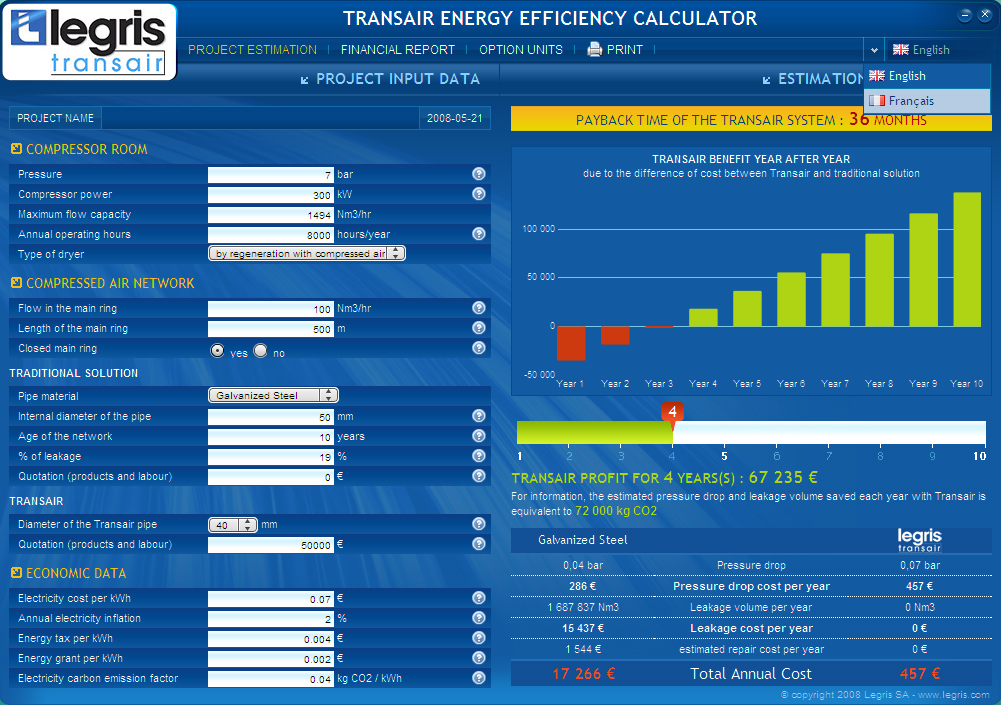Open the Pipe material dropdown
The width and height of the screenshot is (1001, 705).
[273, 395]
